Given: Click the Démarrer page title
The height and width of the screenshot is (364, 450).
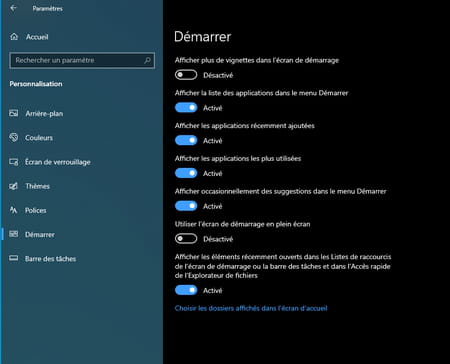Looking at the screenshot, I should coord(203,37).
